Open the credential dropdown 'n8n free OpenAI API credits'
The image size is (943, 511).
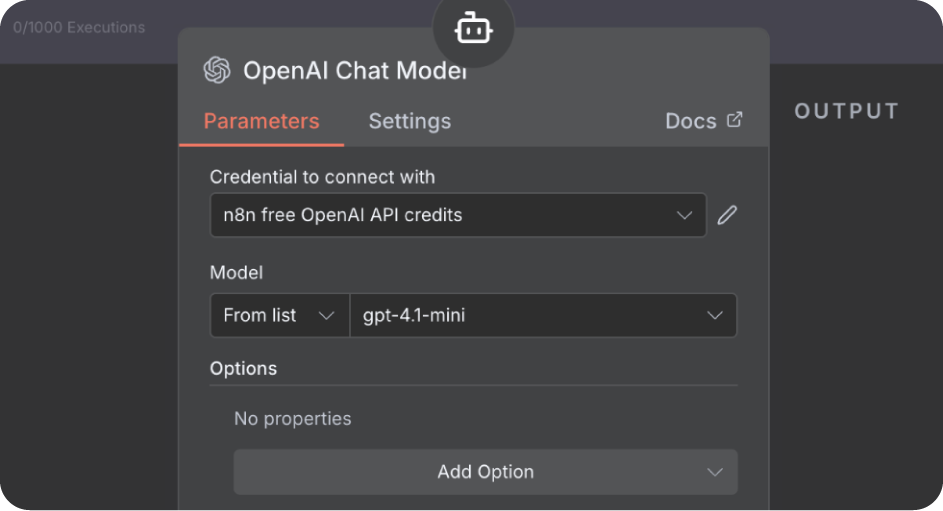458,215
